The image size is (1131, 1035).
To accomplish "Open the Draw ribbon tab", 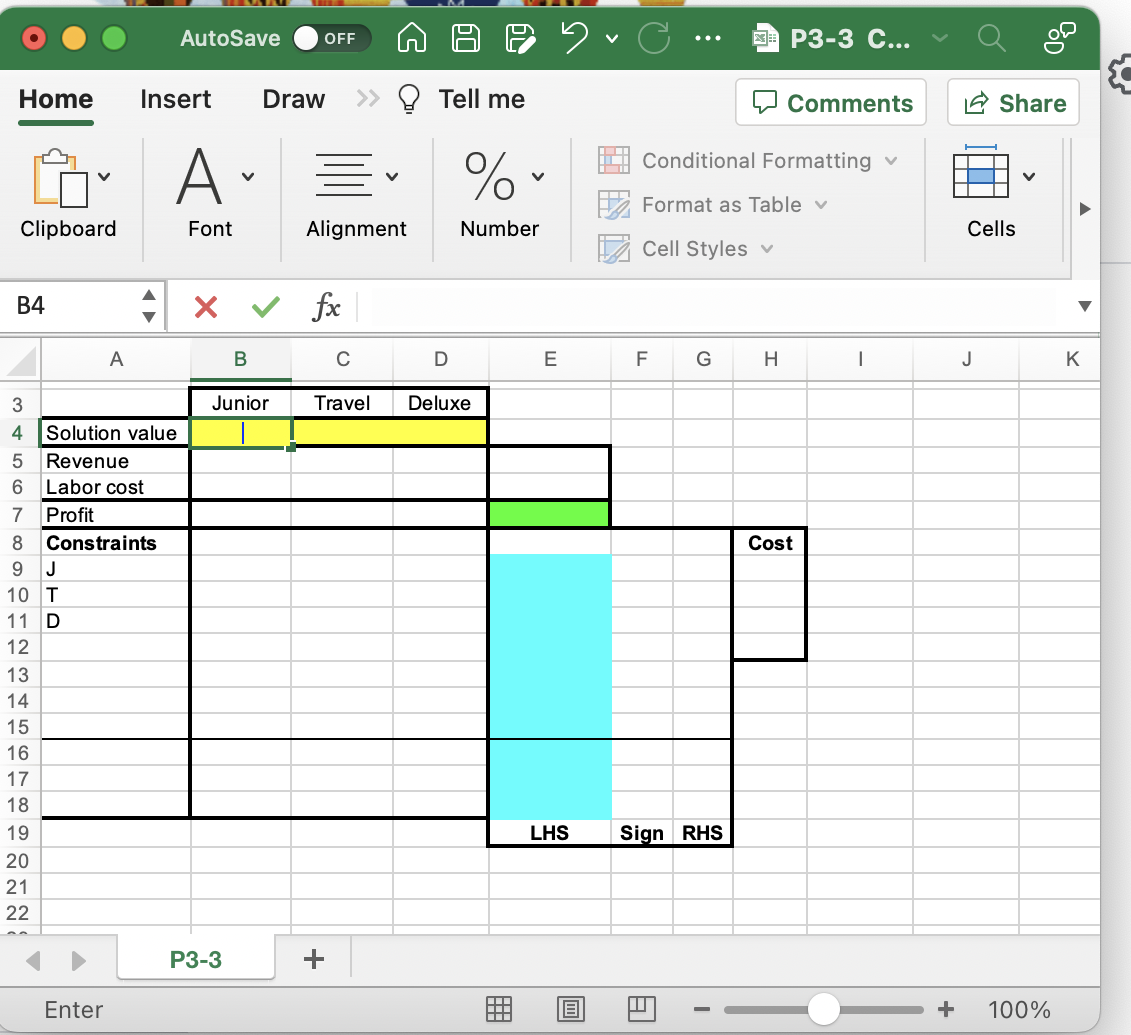I will pyautogui.click(x=294, y=99).
